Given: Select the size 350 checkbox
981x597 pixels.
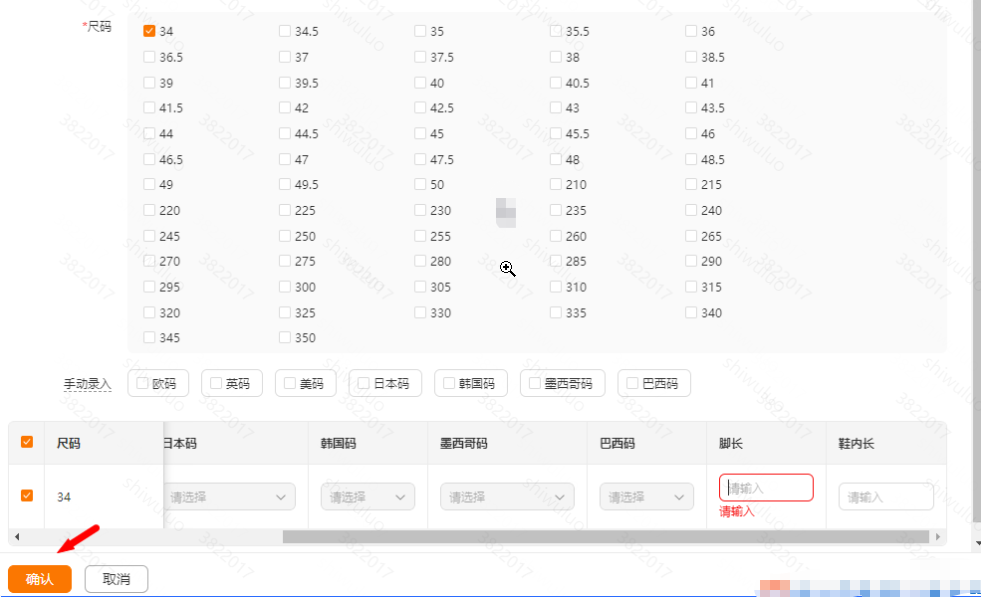Looking at the screenshot, I should click(283, 337).
